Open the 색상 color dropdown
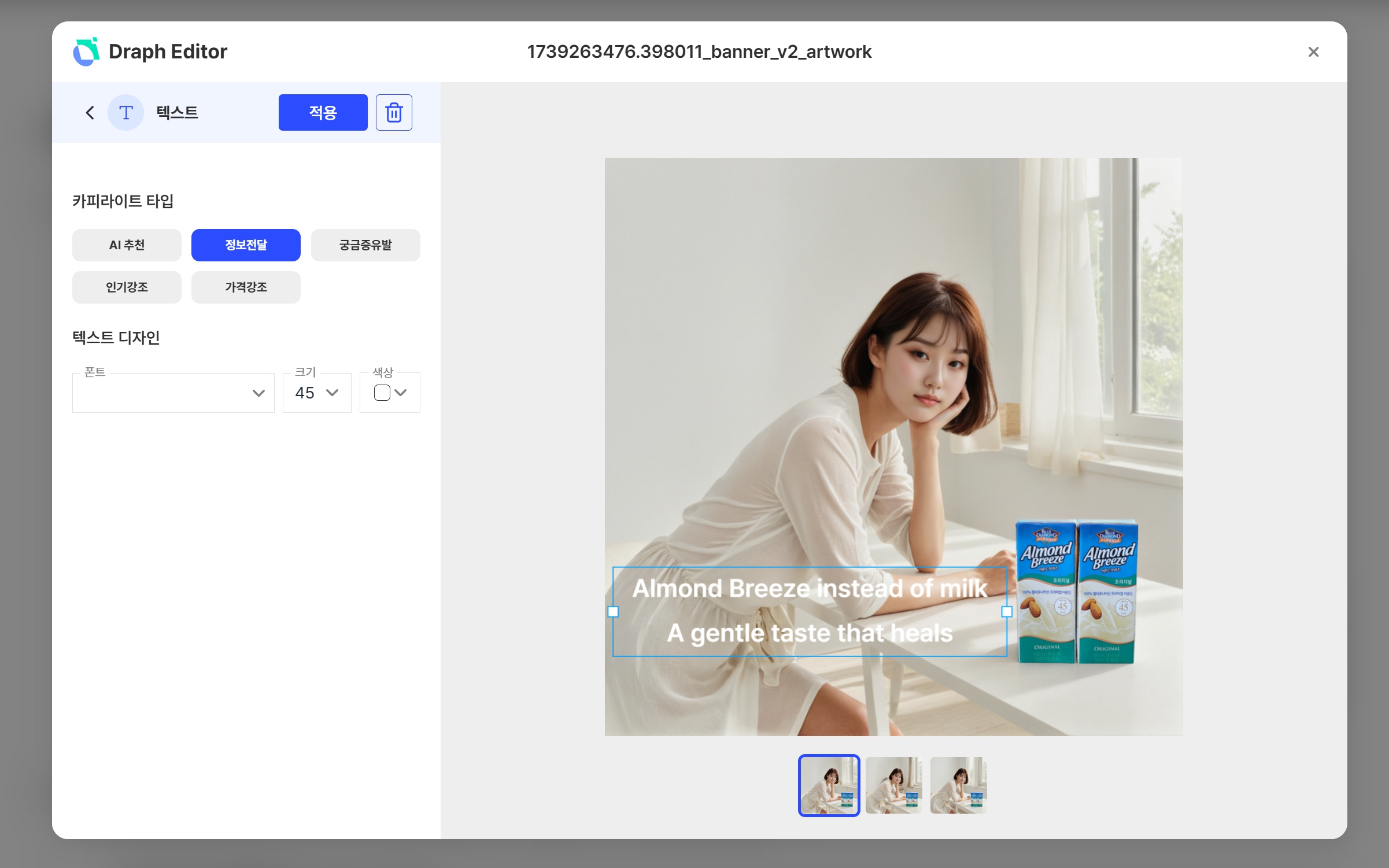The image size is (1389, 868). [x=390, y=393]
